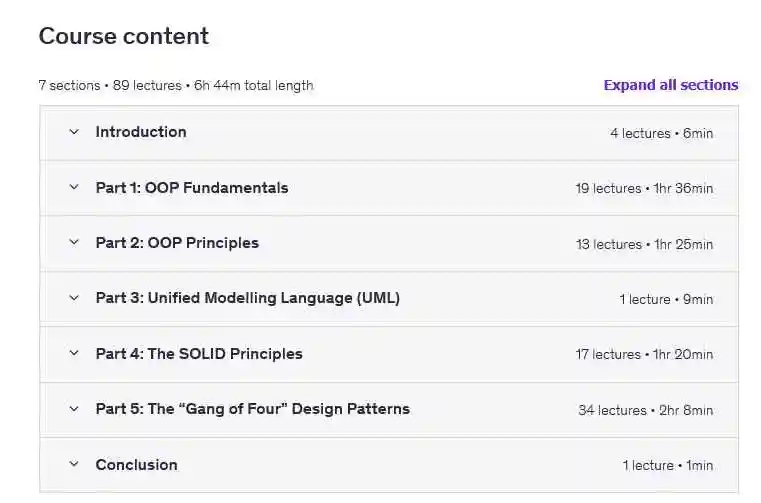Viewport: 761px width, 503px height.
Task: Click the Part 2: OOP Principles heading
Action: (x=177, y=242)
